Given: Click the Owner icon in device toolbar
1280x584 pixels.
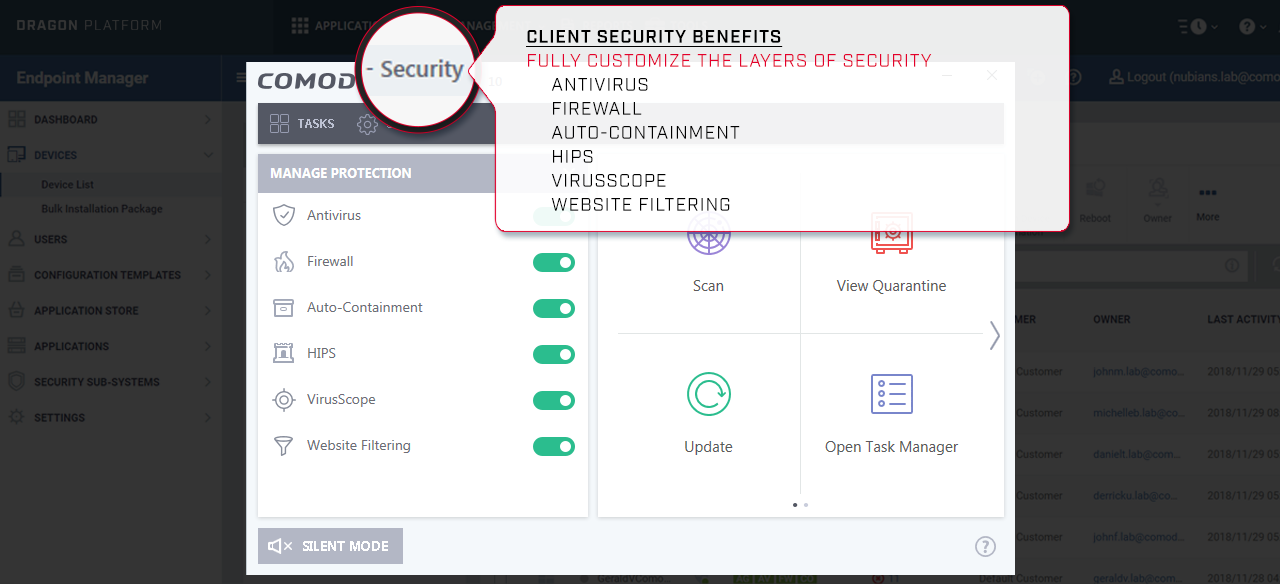Looking at the screenshot, I should coord(1157,190).
